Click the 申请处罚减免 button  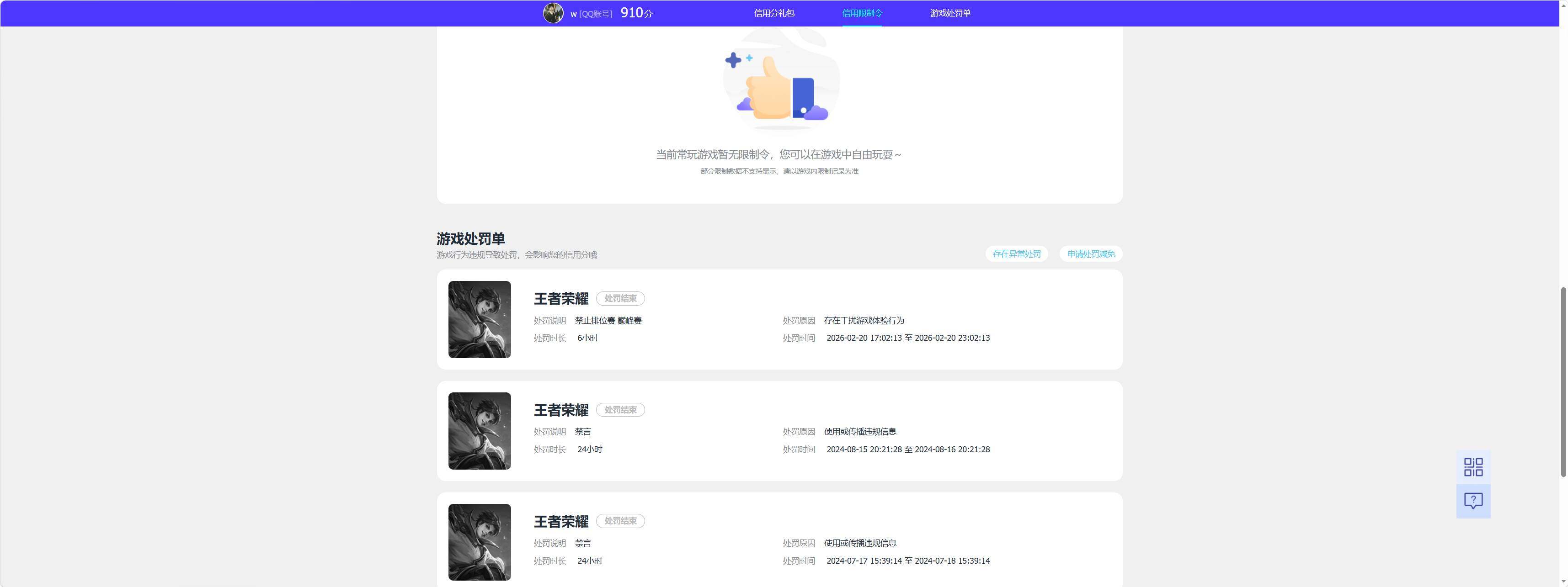[x=1091, y=254]
